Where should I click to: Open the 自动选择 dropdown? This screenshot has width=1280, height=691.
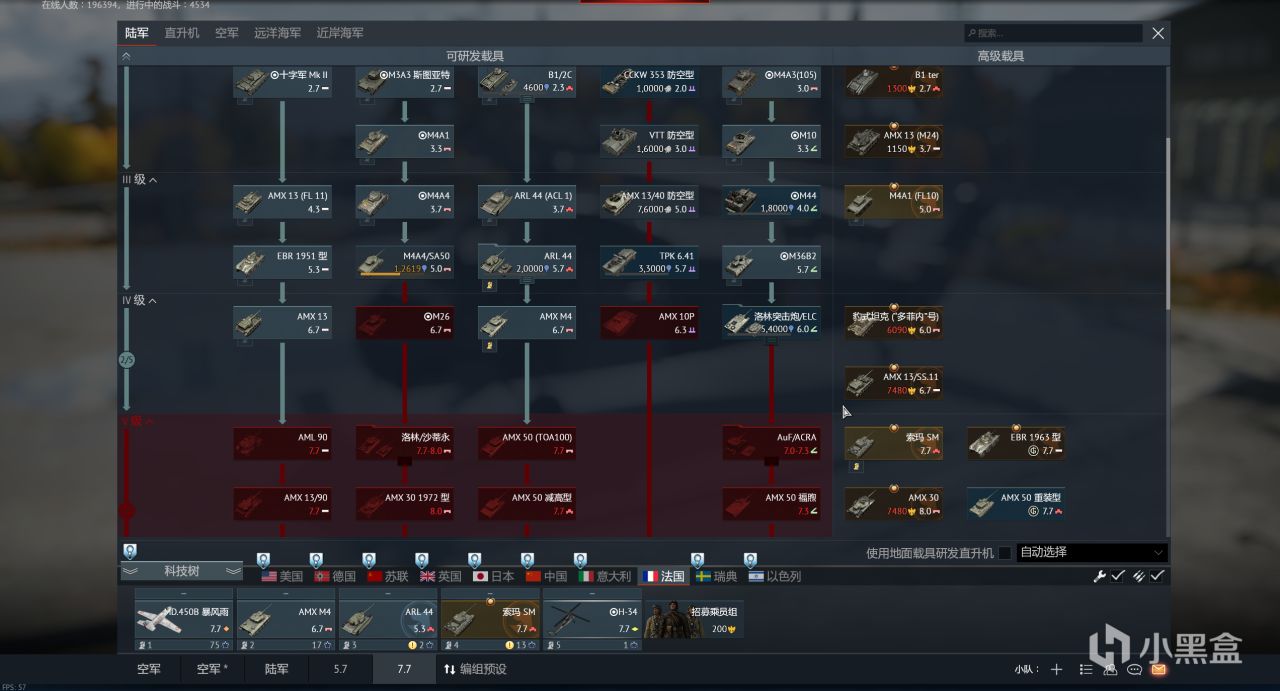tap(1092, 552)
